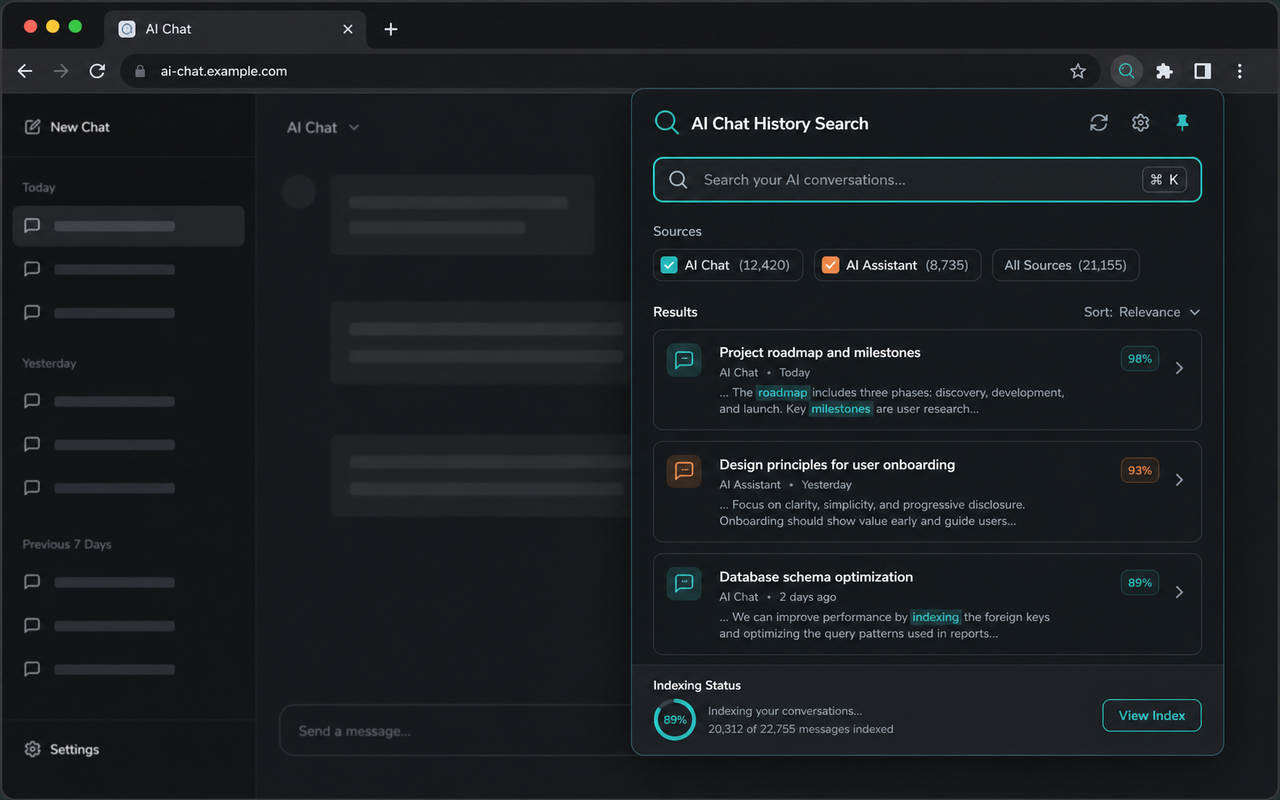This screenshot has width=1280, height=800.
Task: Click the Settings gear icon in the sidebar
Action: click(32, 749)
